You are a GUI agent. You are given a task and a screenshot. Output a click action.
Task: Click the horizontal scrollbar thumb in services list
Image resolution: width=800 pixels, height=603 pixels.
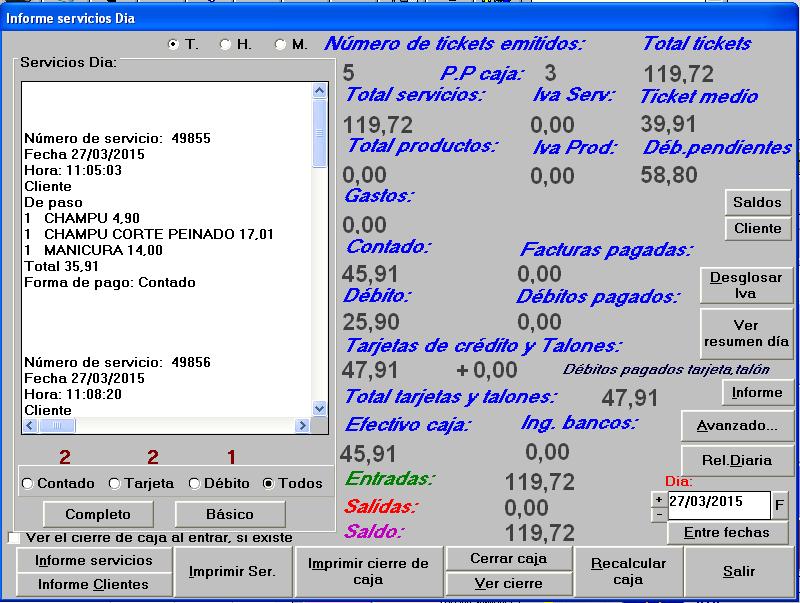pyautogui.click(x=57, y=425)
